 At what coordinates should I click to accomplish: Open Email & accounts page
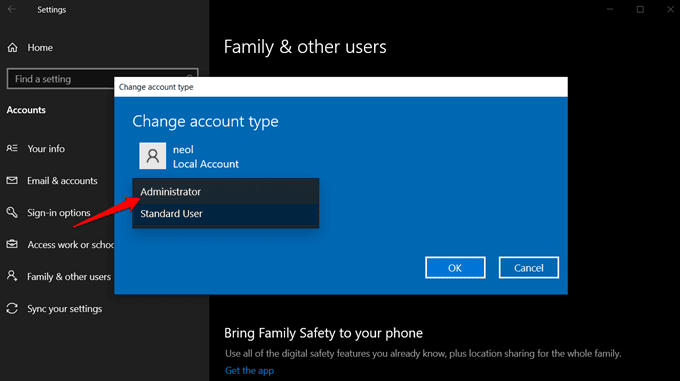tap(62, 181)
